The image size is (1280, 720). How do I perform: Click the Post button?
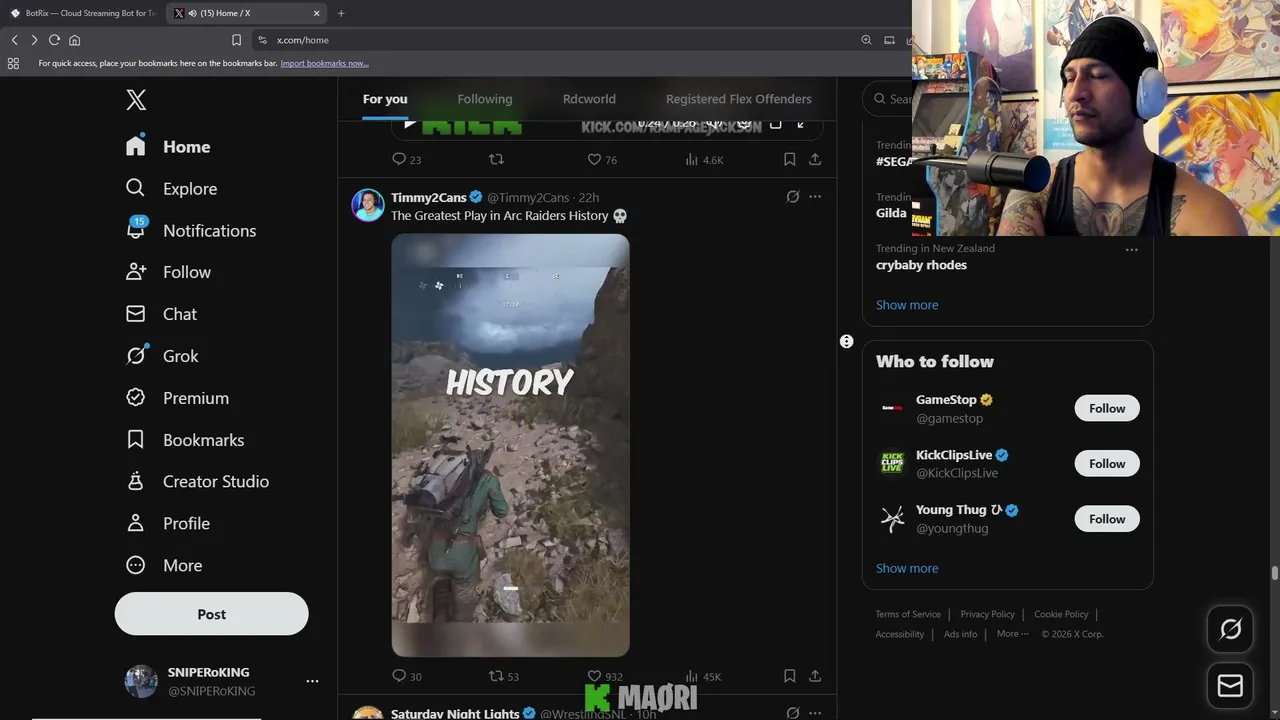211,614
